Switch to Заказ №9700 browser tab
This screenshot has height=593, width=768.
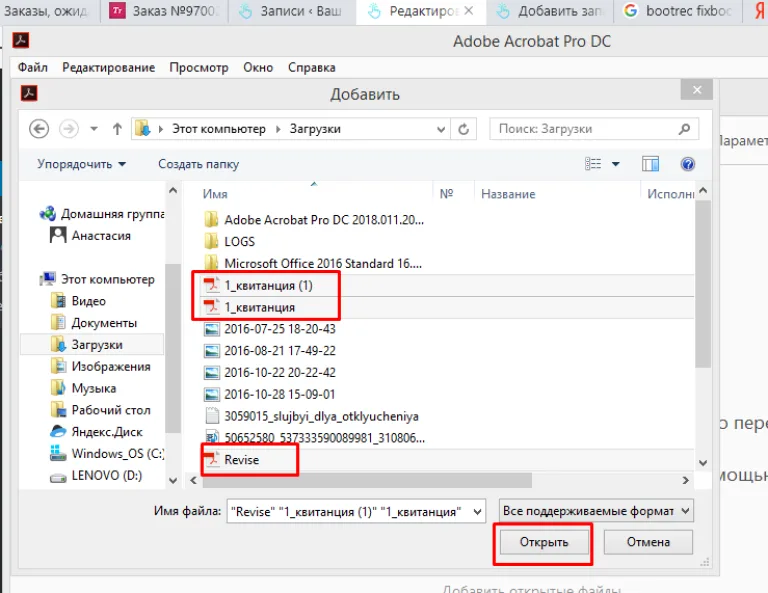pos(165,11)
